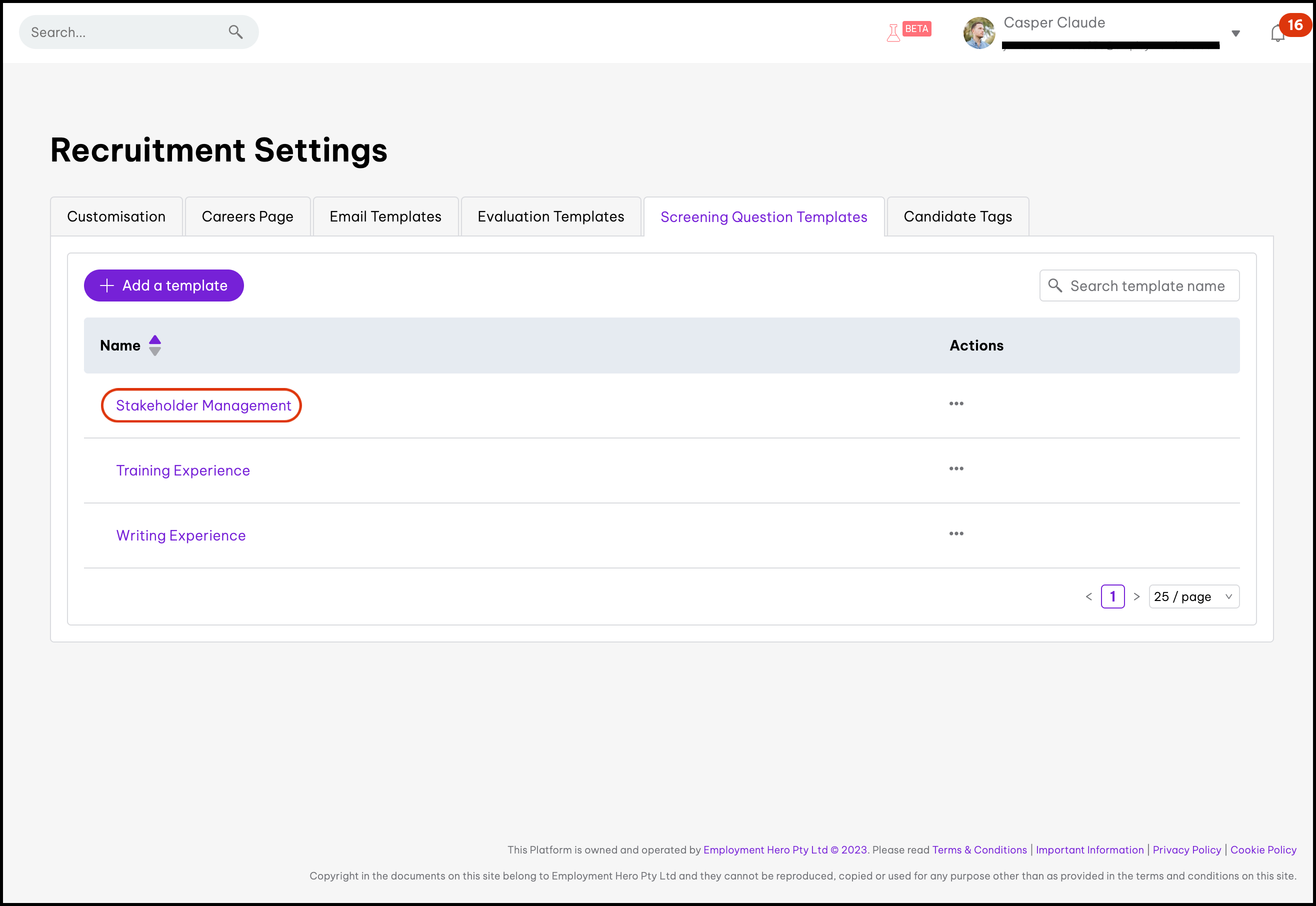Open the notifications bell icon
This screenshot has height=906, width=1316.
click(1277, 33)
